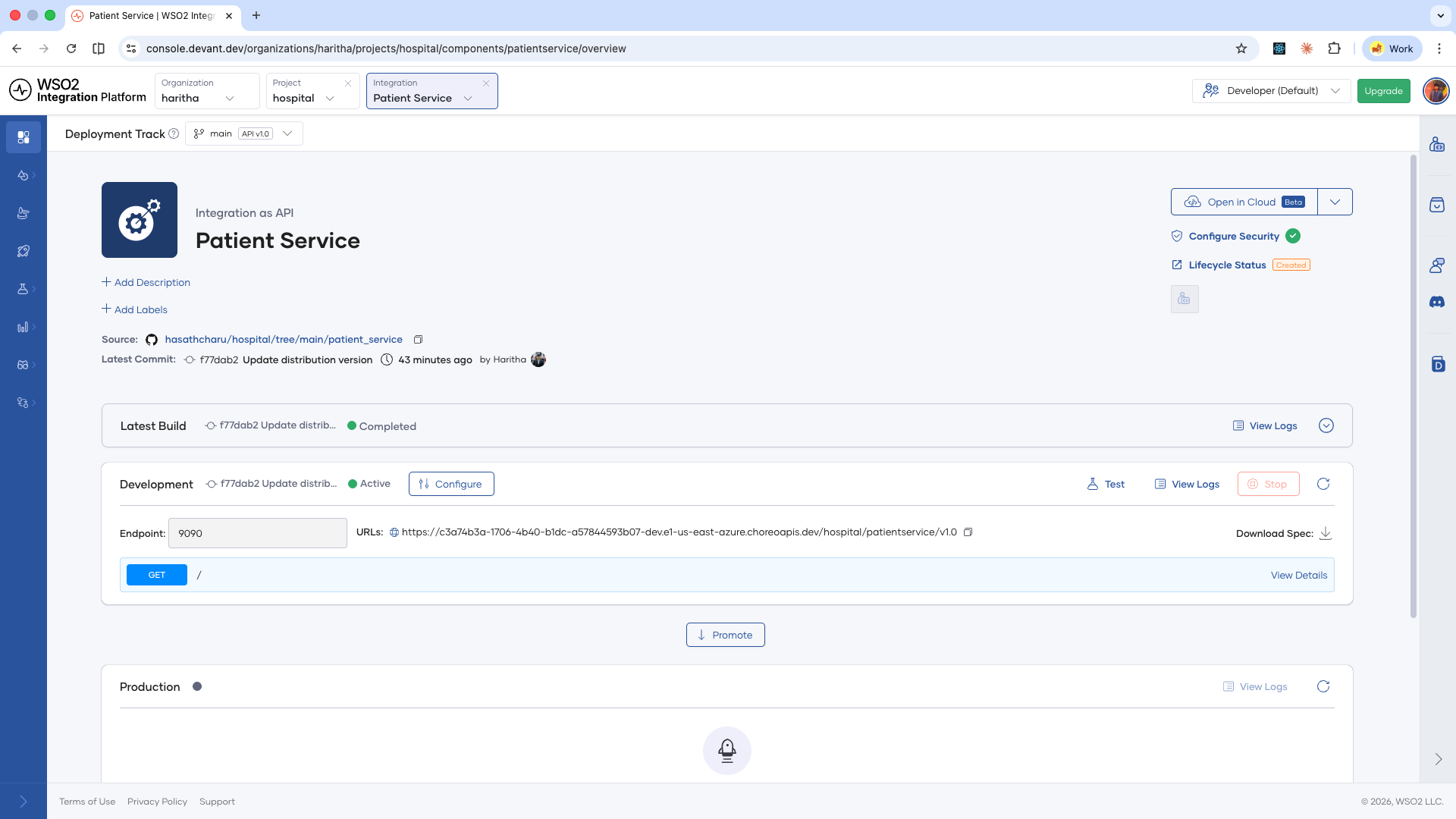Refresh the Production environment
The image size is (1456, 819).
pyautogui.click(x=1323, y=686)
